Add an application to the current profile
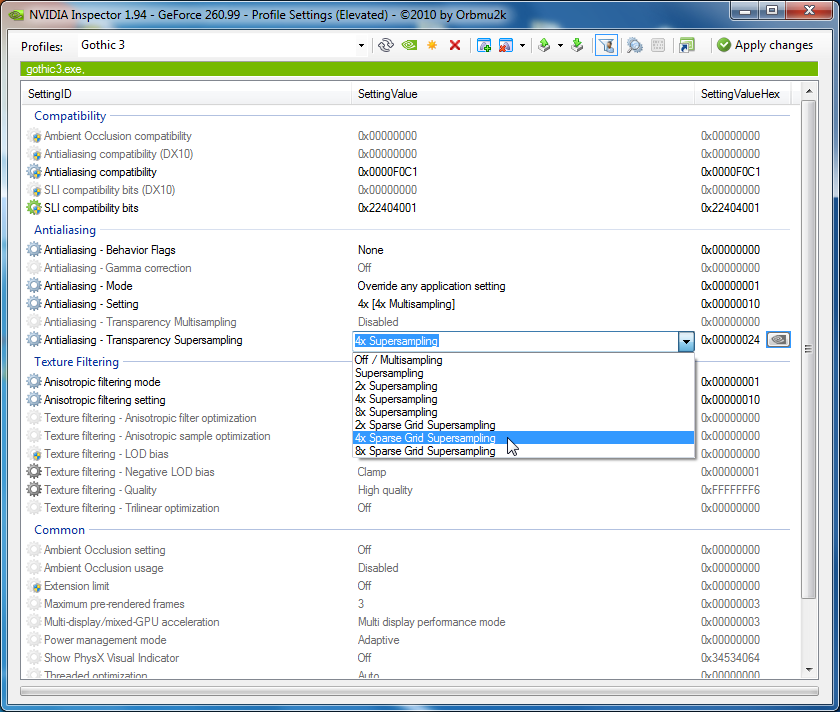 click(484, 45)
